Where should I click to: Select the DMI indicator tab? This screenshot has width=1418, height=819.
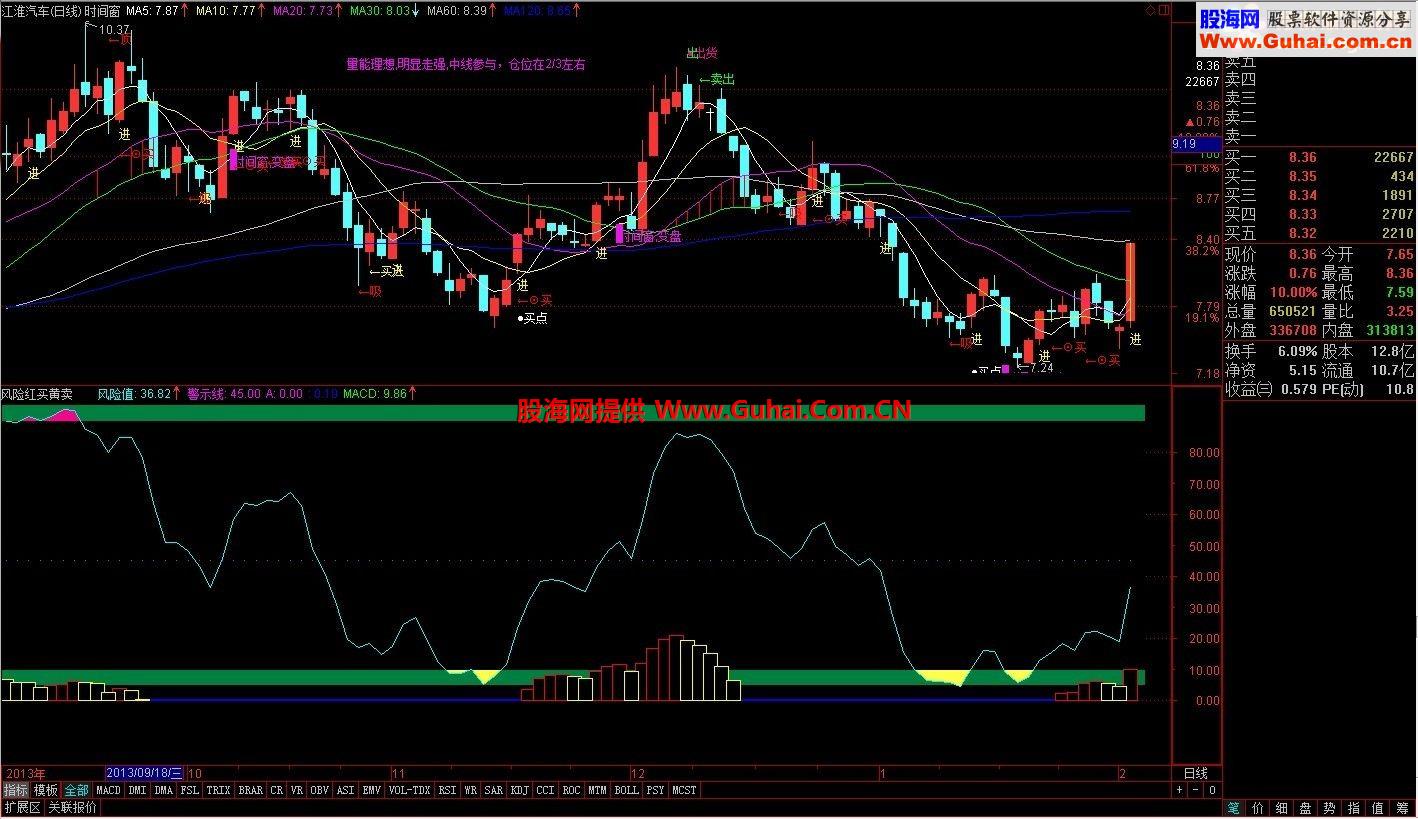pos(137,790)
